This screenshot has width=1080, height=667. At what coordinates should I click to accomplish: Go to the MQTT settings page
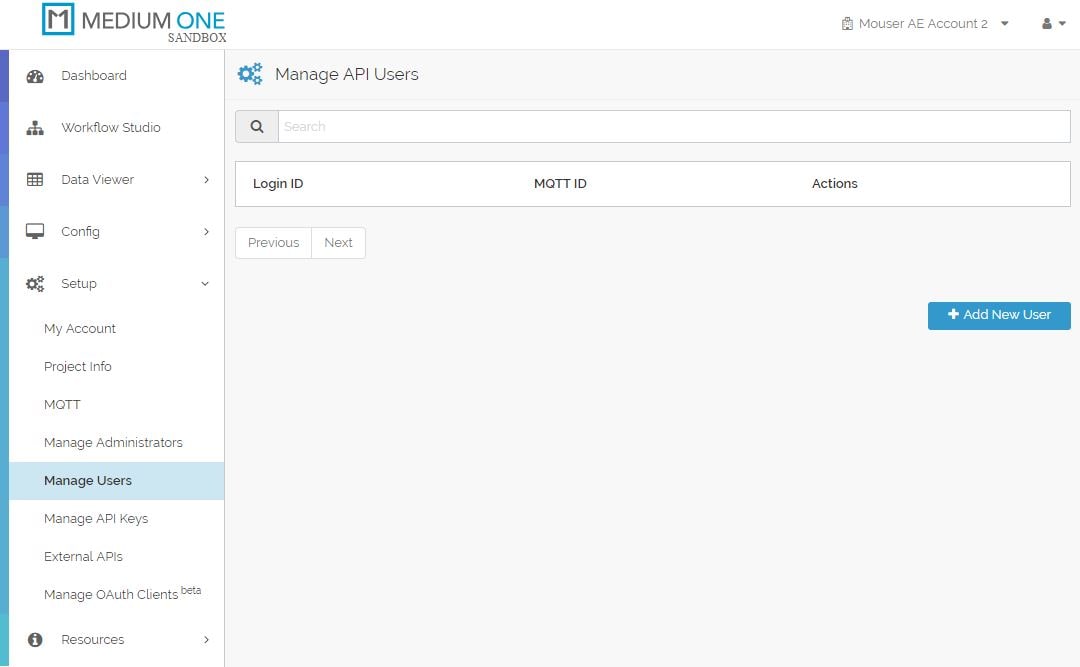[x=63, y=404]
